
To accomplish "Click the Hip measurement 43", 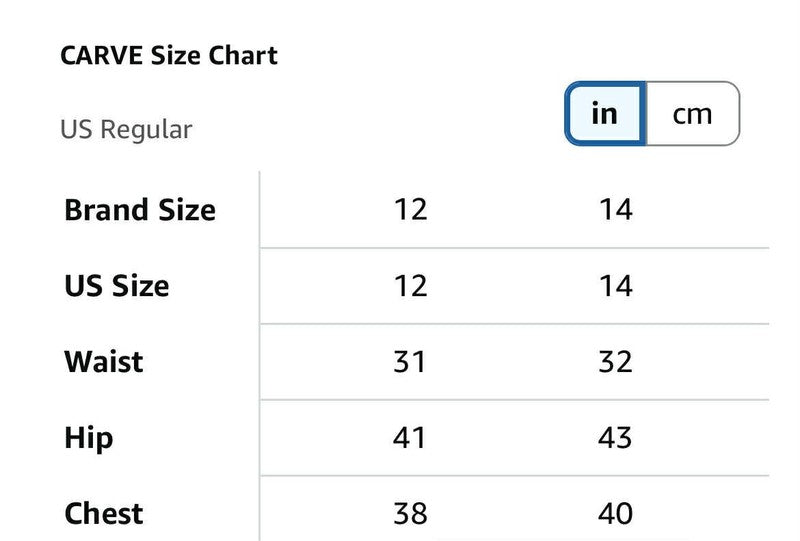I will coord(615,438).
